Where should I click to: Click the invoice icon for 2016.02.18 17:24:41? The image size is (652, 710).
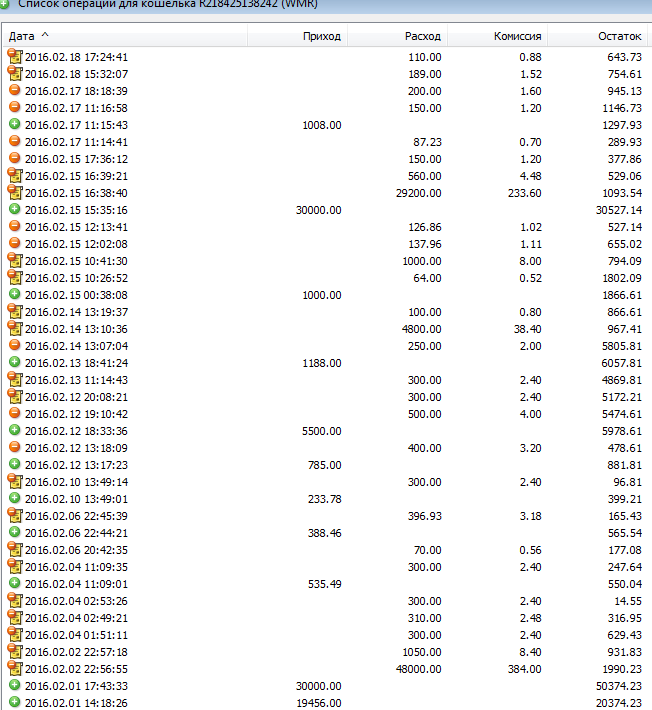coord(15,57)
